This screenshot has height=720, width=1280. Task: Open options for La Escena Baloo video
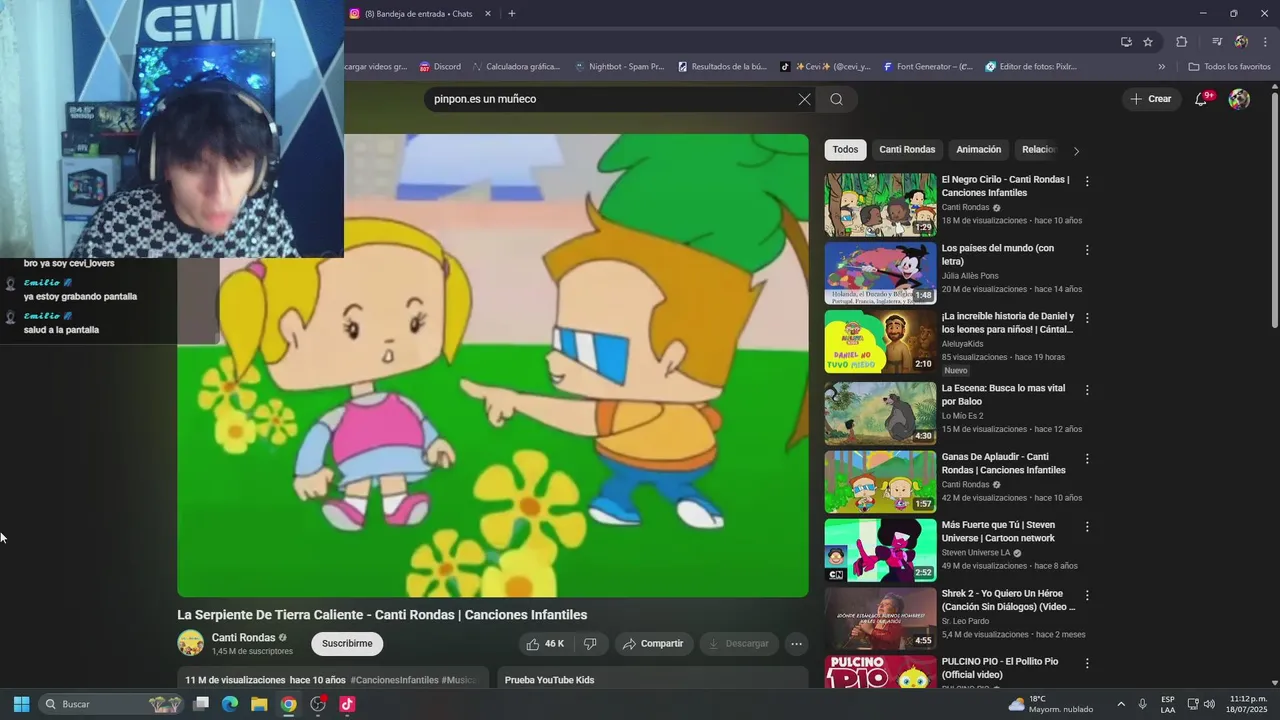[1087, 390]
